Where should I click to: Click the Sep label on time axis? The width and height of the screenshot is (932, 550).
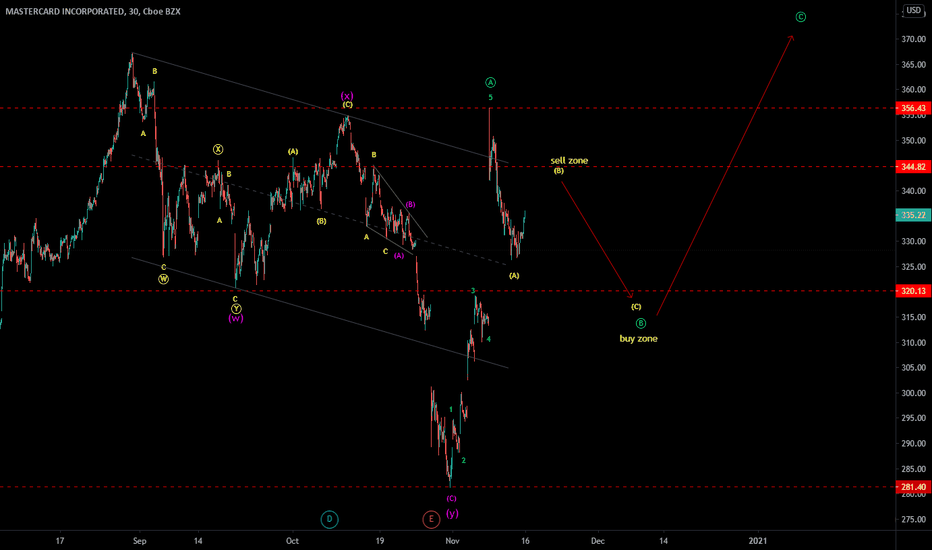click(x=140, y=541)
